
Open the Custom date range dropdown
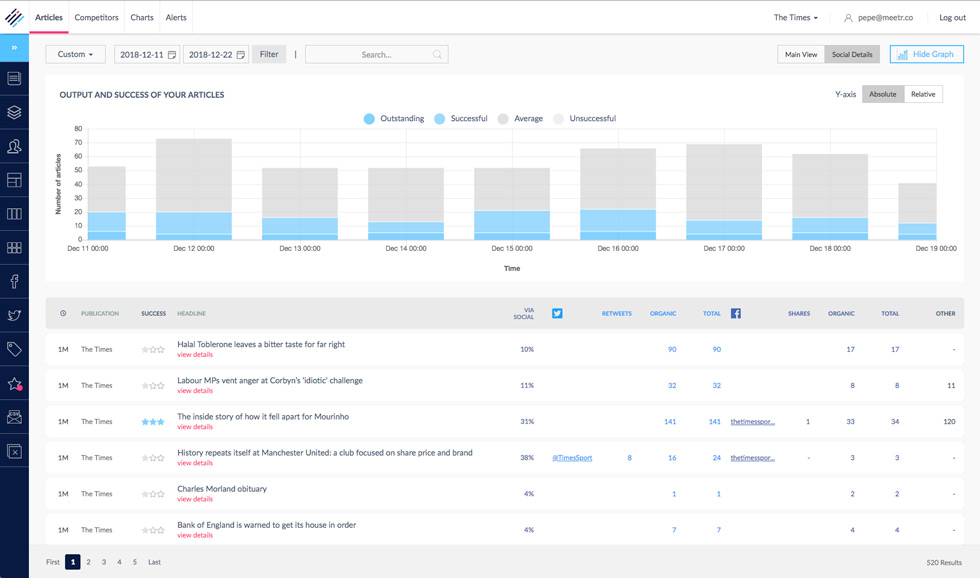(x=75, y=54)
